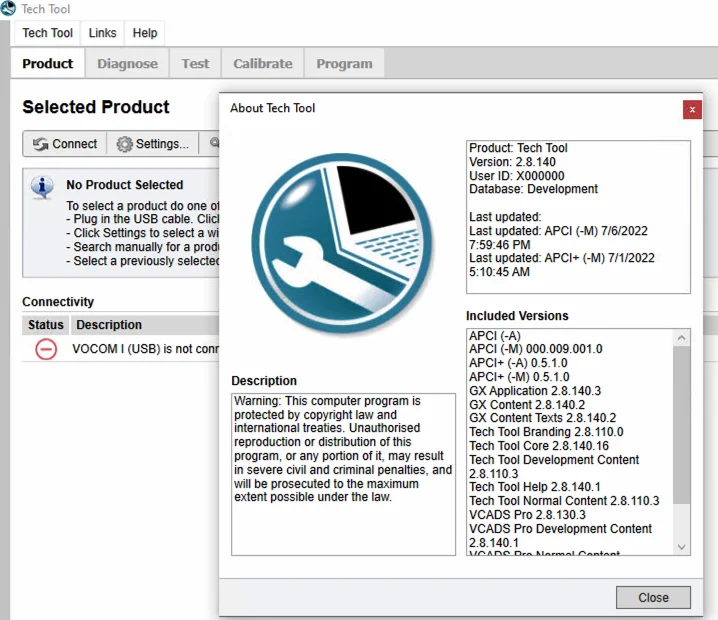Switch to the Test tab
Screen dimensions: 718x620
pyautogui.click(x=195, y=63)
